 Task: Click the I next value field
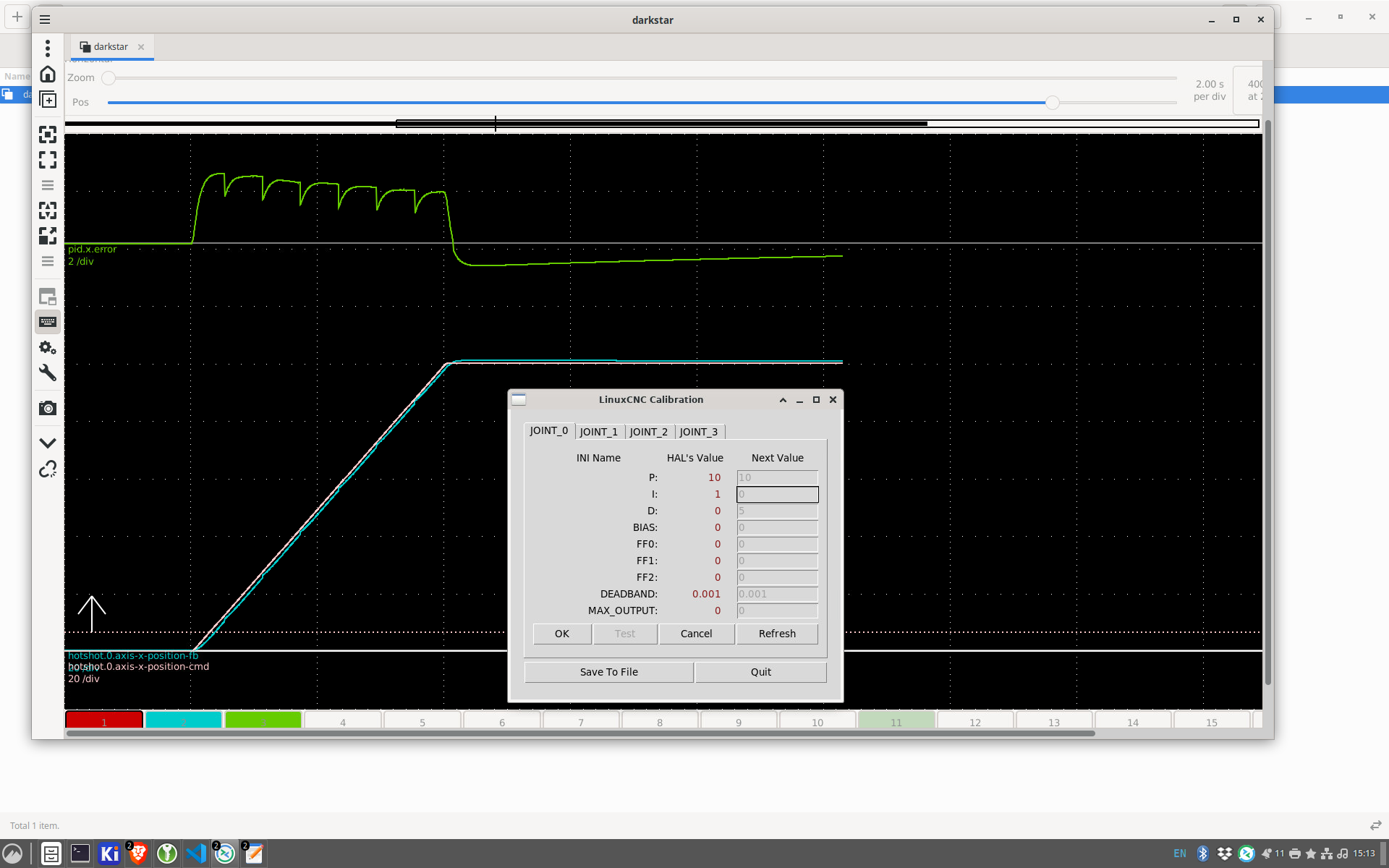(x=778, y=494)
